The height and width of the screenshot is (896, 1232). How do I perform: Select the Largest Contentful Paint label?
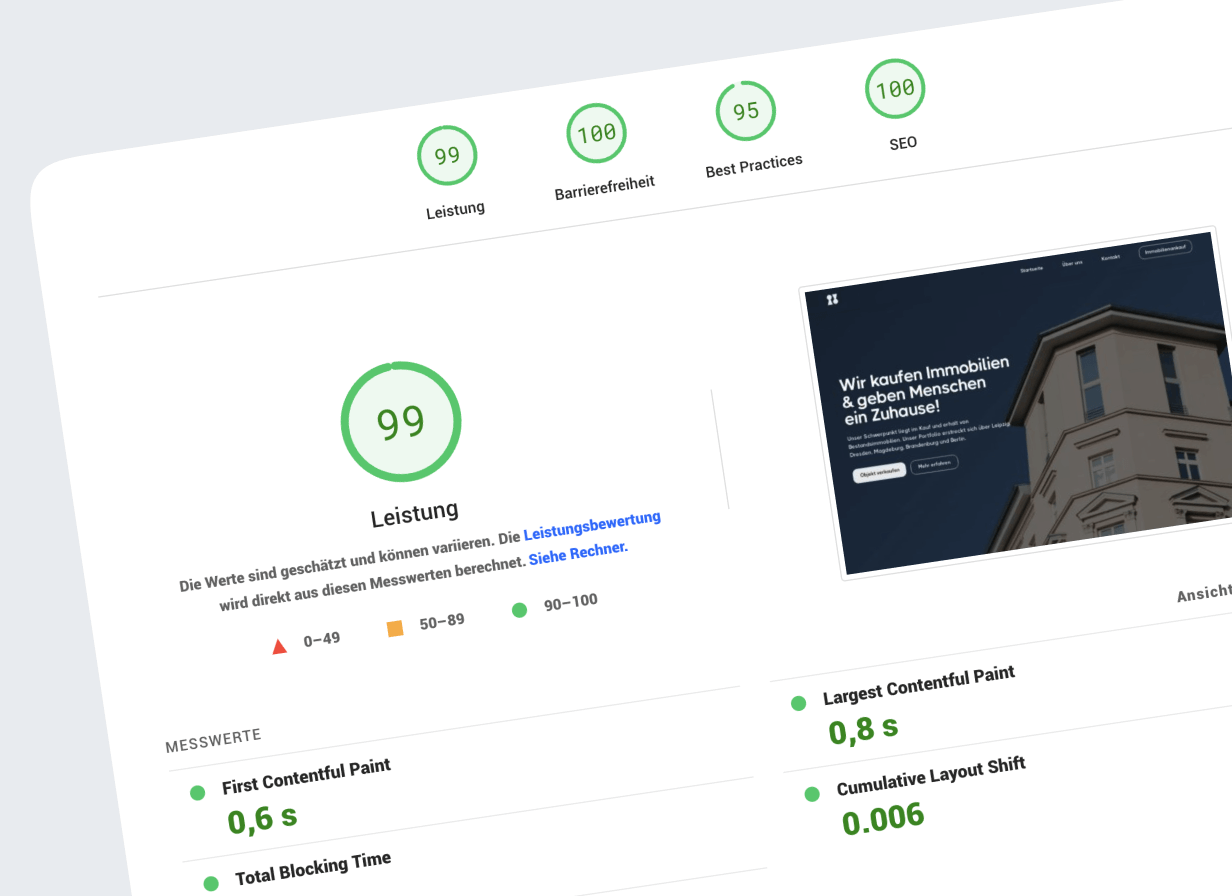pos(919,685)
